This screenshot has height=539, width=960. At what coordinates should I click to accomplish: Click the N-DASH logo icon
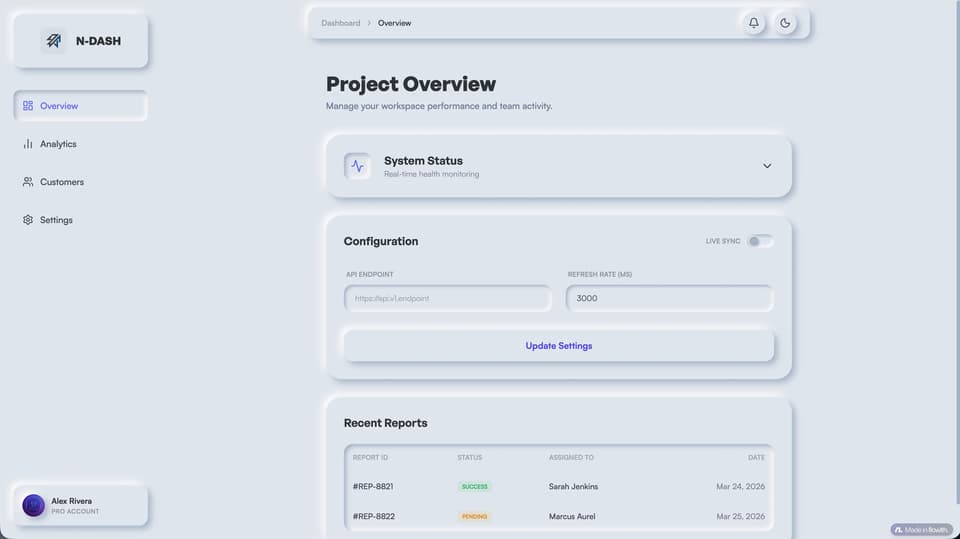click(53, 41)
